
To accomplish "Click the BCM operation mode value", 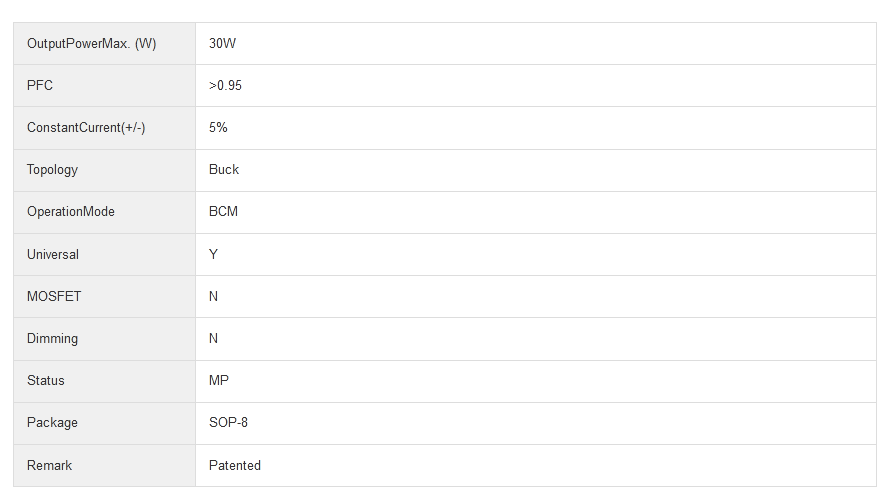I will [223, 212].
